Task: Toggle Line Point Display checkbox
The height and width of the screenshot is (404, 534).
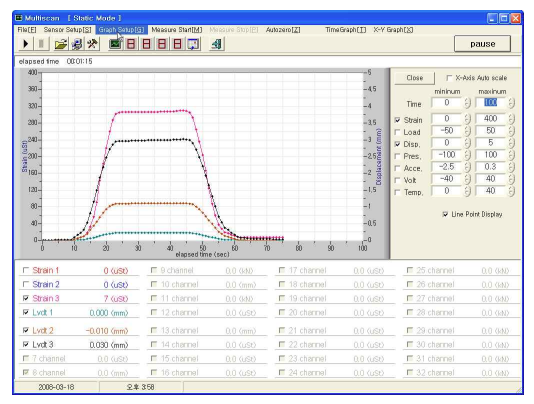Action: [445, 214]
